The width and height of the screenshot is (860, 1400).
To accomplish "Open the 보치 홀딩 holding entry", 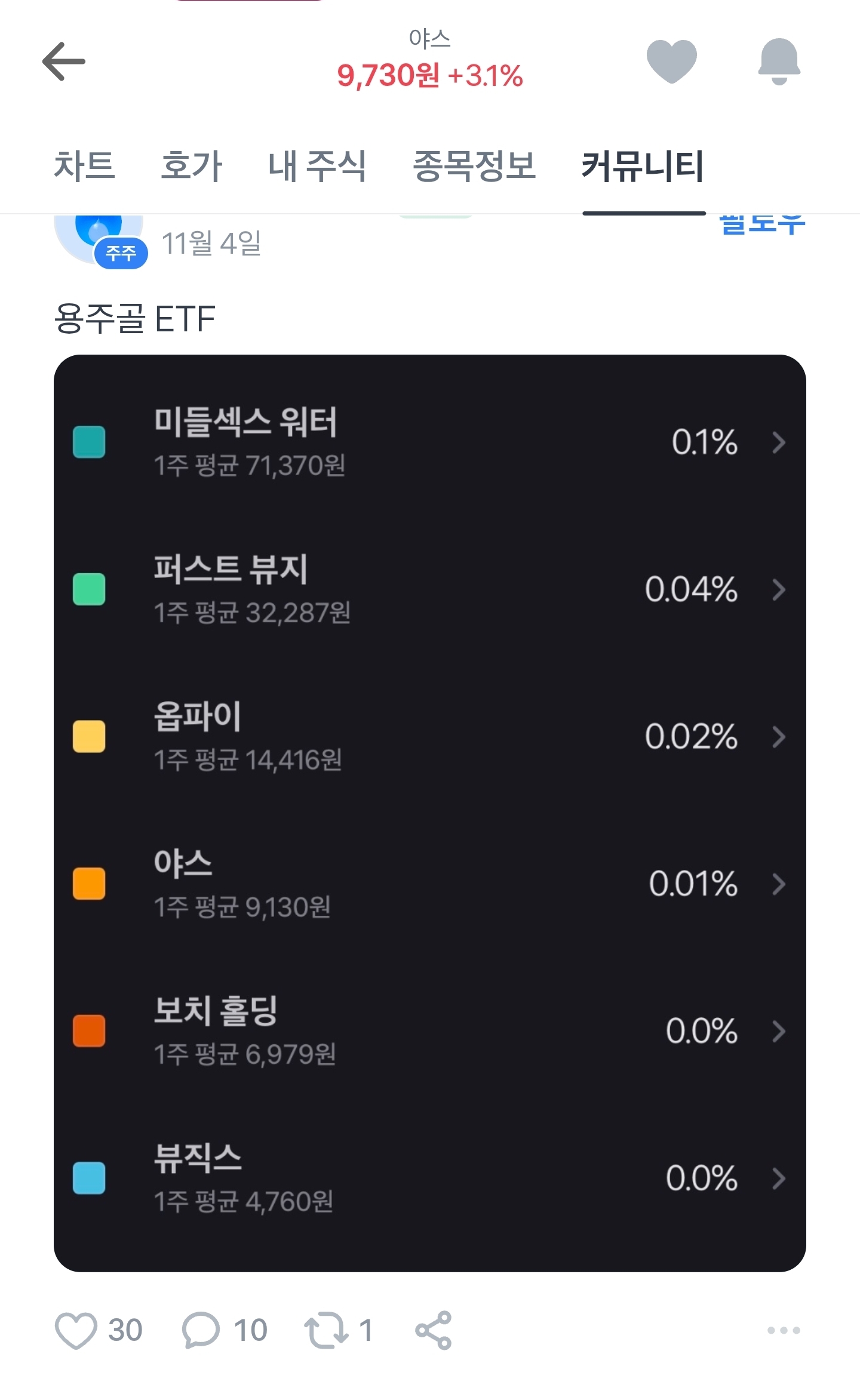I will [216, 1011].
